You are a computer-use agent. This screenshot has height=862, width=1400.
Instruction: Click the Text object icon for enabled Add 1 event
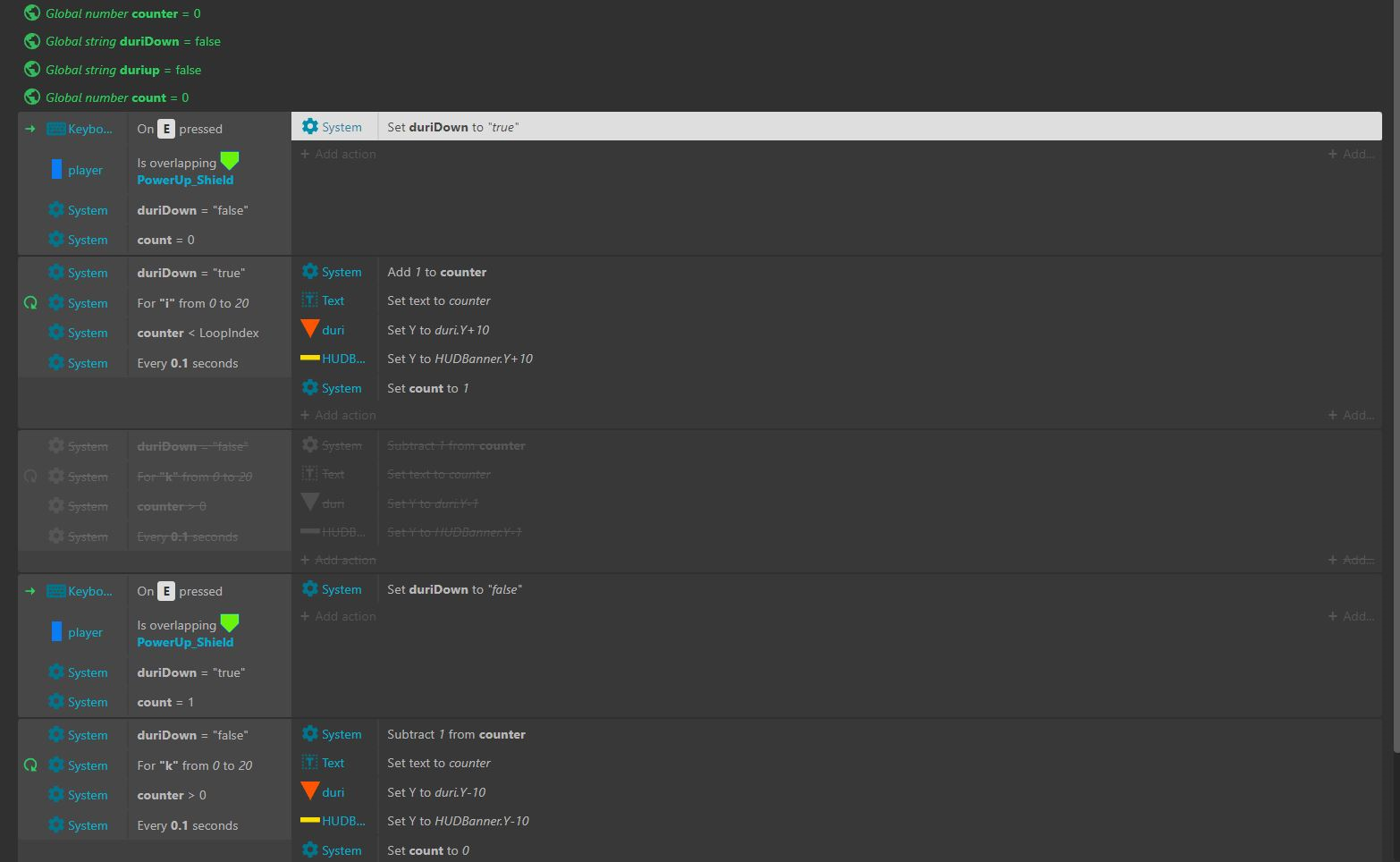[310, 300]
